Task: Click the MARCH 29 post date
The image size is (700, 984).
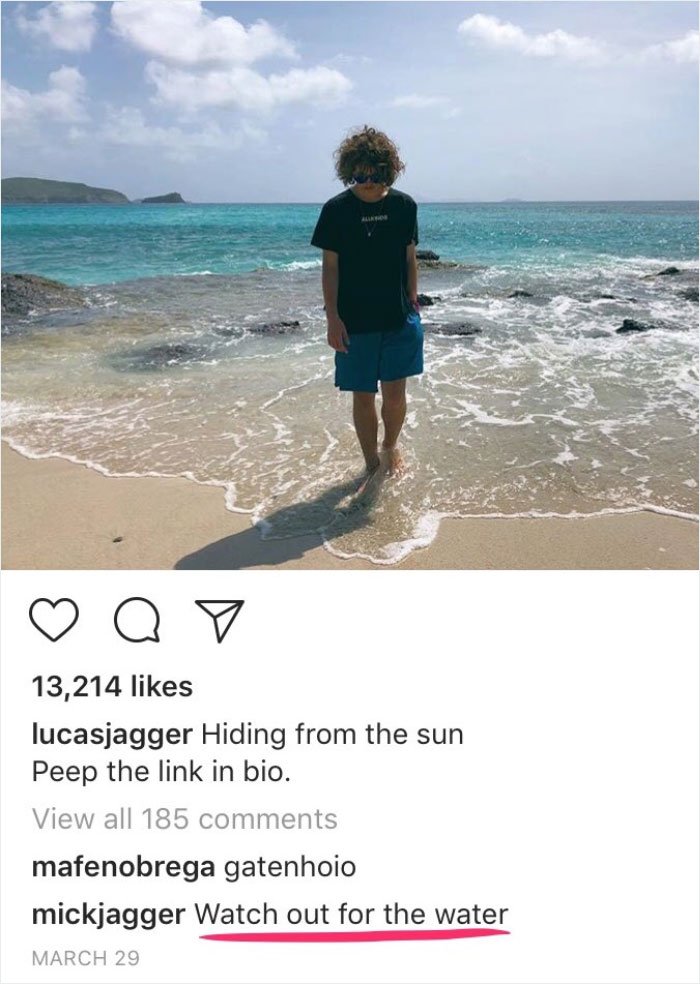Action: (x=85, y=958)
